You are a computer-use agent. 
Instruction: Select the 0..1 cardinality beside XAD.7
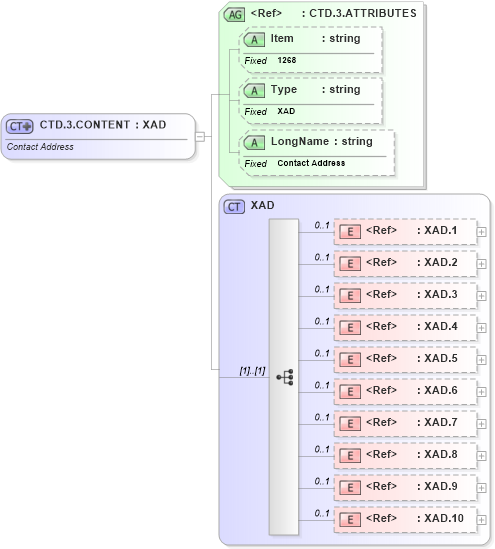click(x=322, y=417)
